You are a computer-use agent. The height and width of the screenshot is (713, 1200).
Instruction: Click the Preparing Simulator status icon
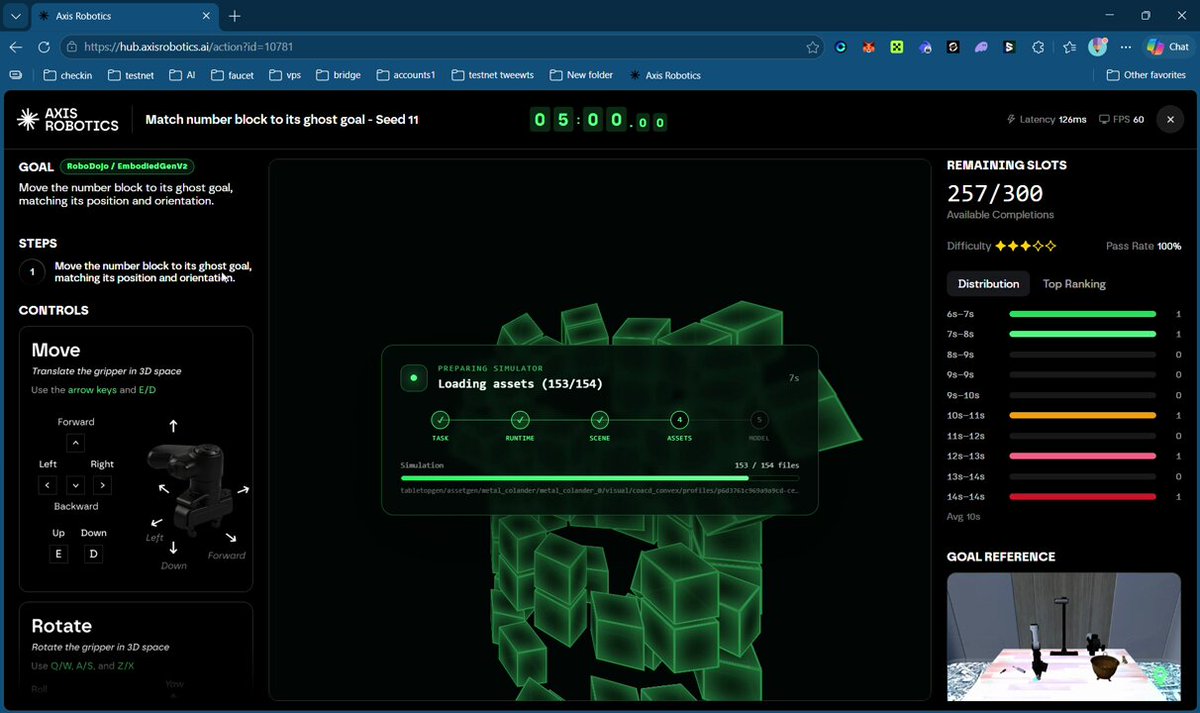coord(414,378)
